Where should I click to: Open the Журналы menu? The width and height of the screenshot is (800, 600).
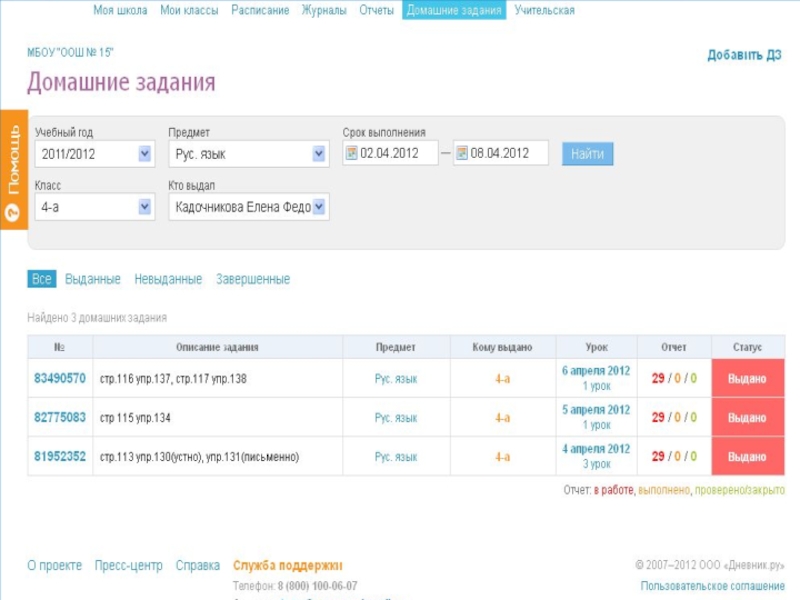[x=324, y=10]
